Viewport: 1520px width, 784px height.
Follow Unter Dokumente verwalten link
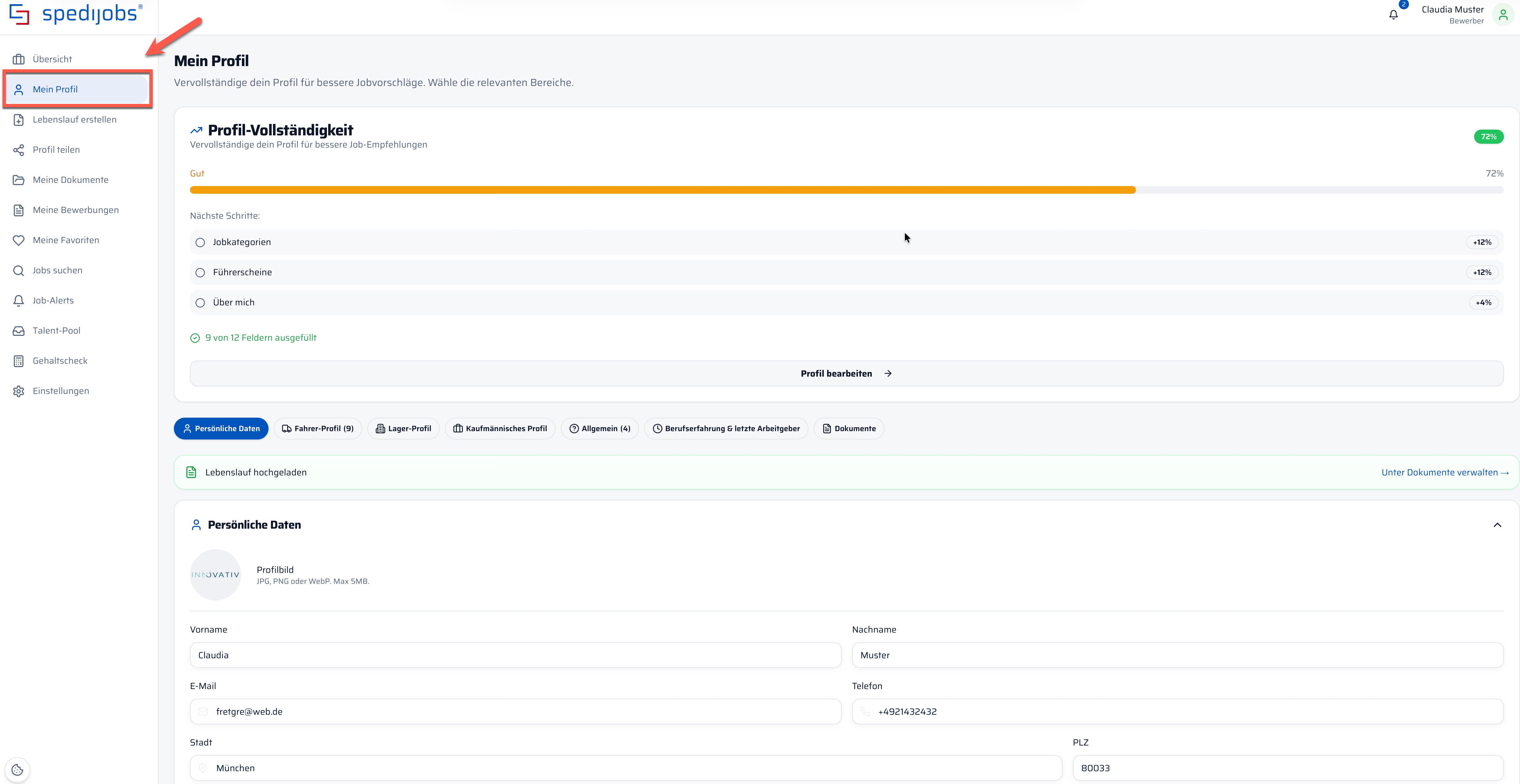pos(1445,473)
